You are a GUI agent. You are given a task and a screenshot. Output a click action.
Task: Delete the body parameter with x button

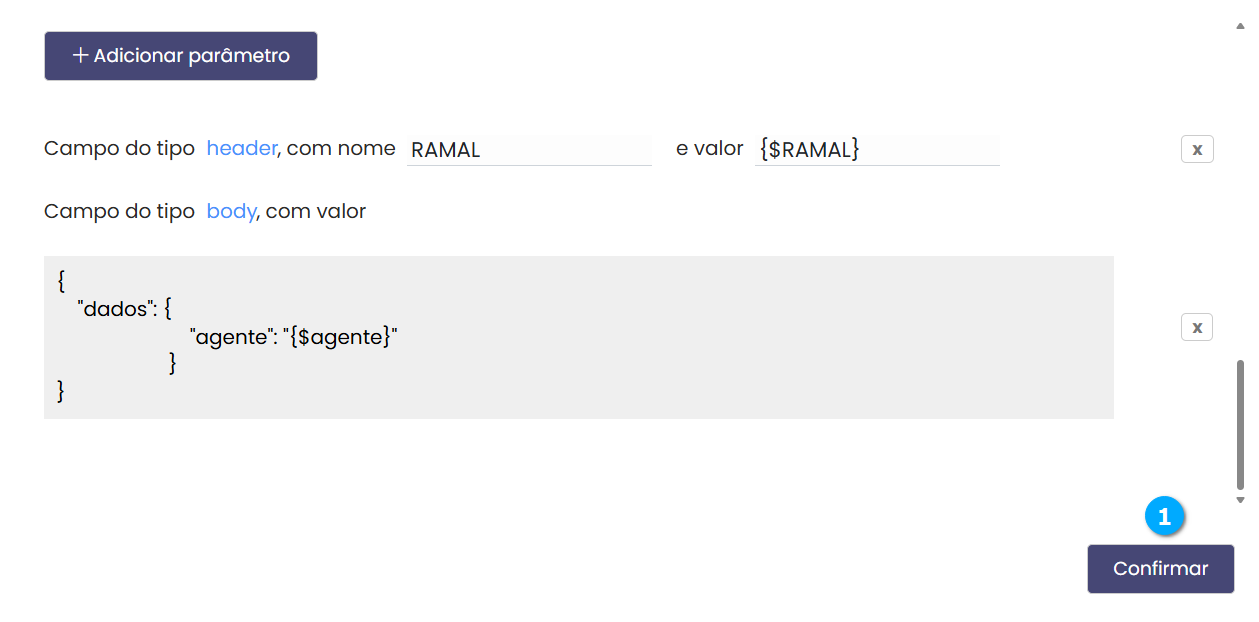[1197, 327]
